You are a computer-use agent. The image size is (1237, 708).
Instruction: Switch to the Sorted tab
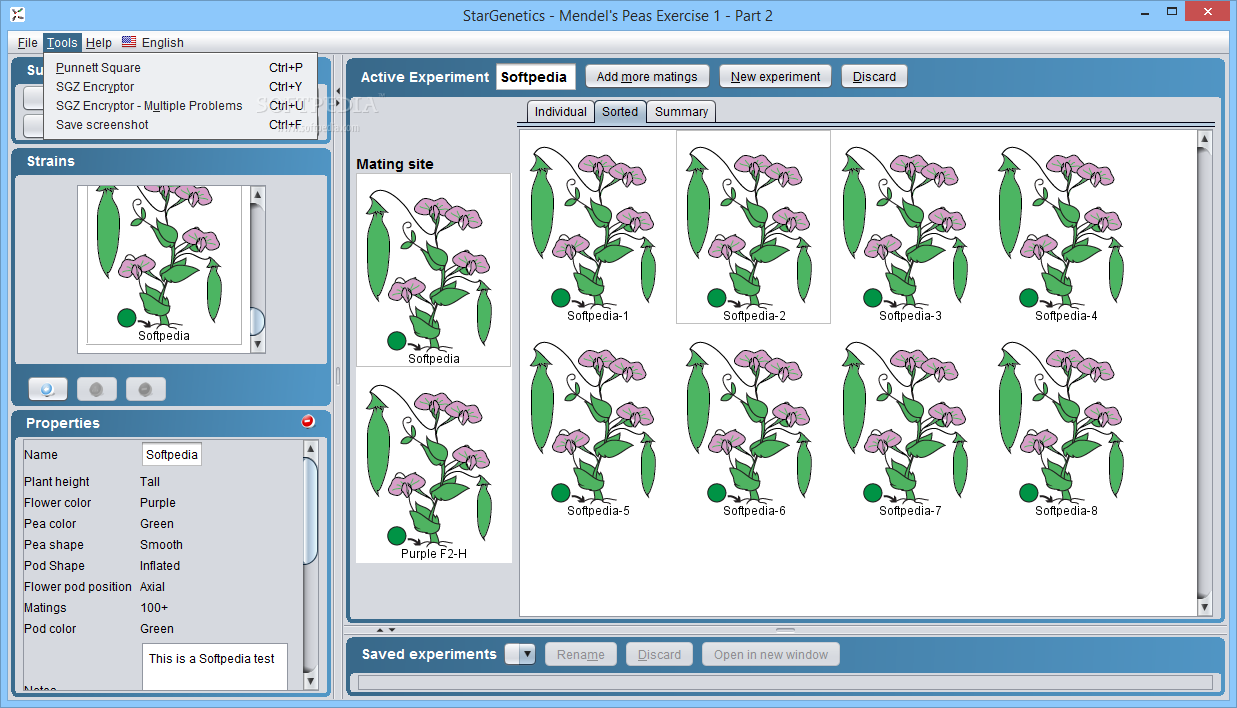pos(620,111)
